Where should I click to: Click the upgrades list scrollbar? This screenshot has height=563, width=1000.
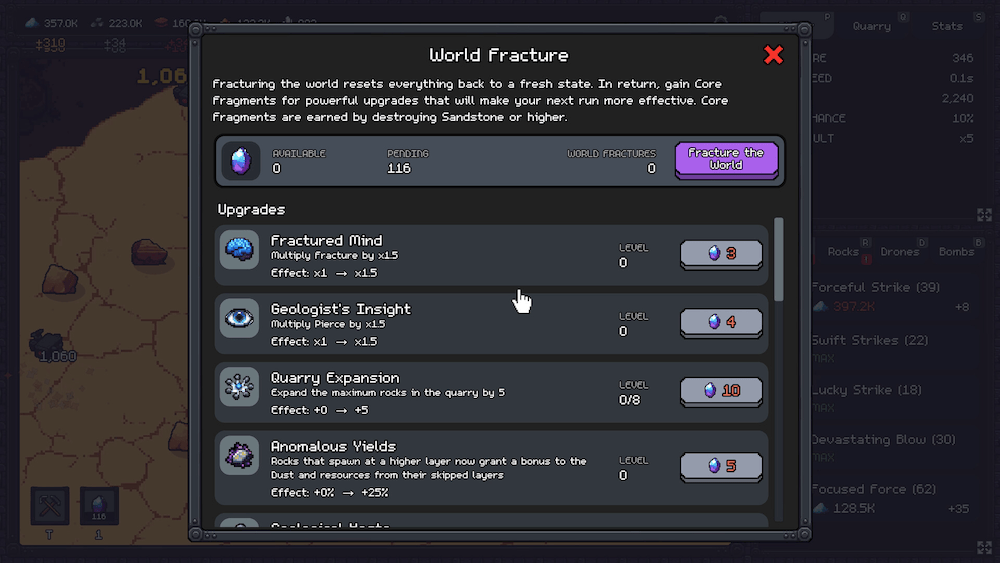tap(779, 260)
